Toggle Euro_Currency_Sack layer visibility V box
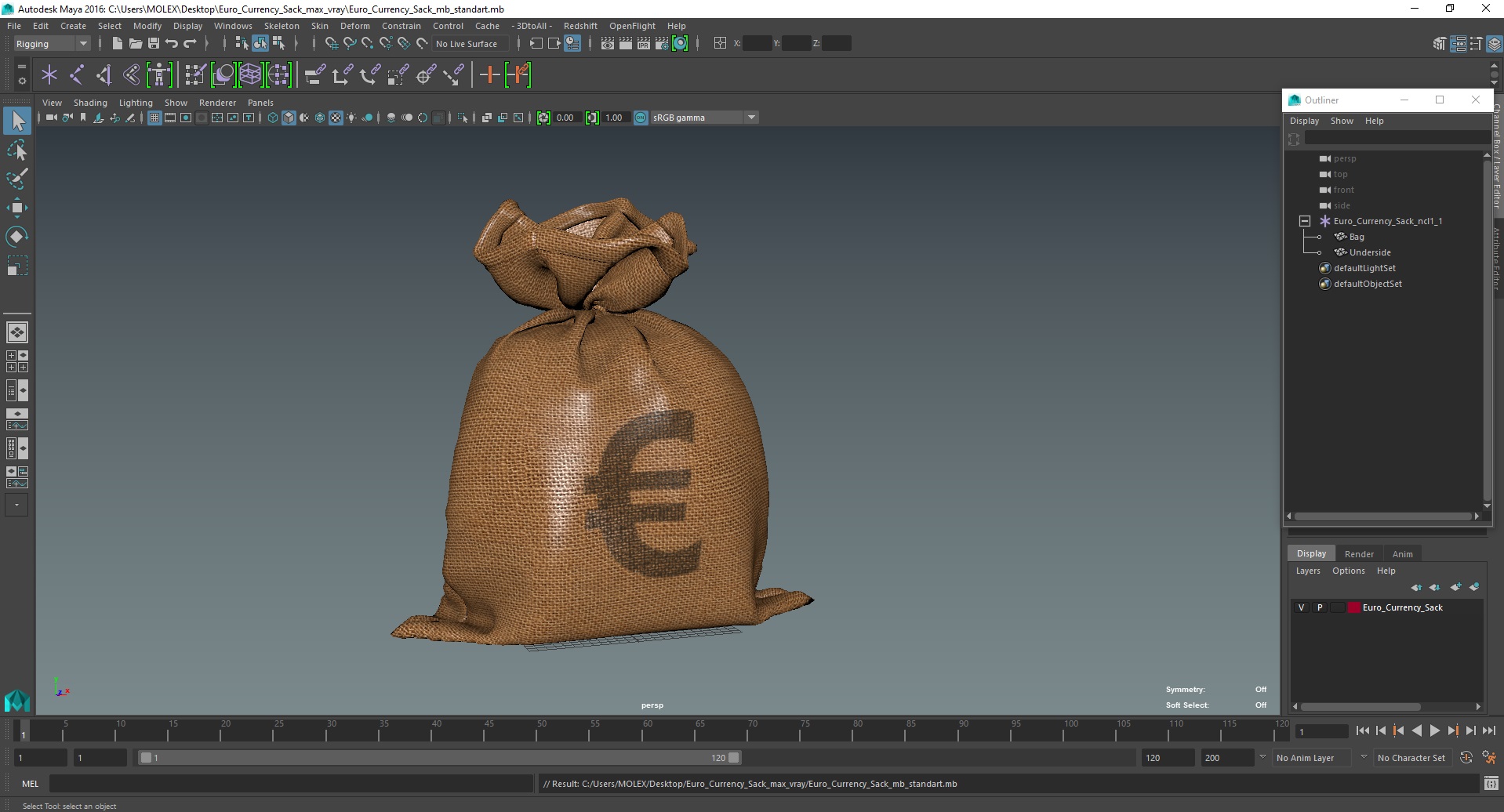1504x812 pixels. tap(1301, 607)
